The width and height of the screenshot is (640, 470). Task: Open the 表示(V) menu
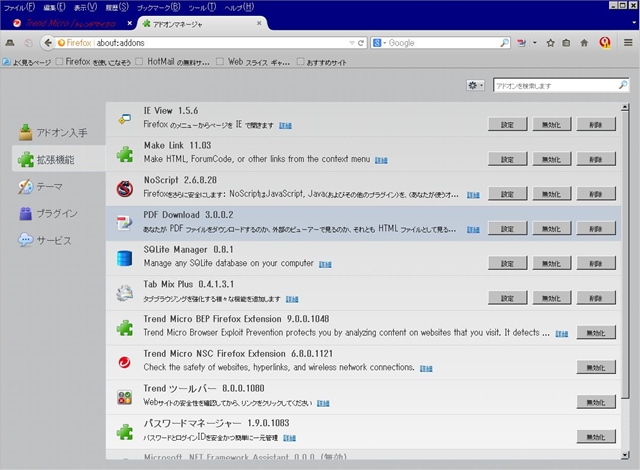point(86,7)
